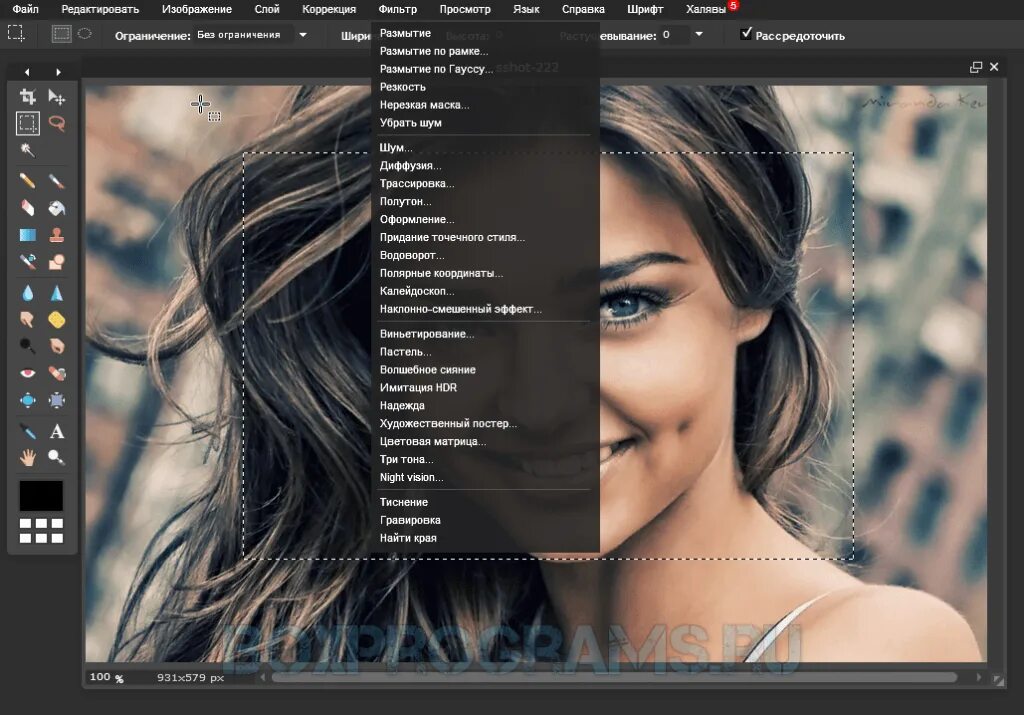Close the Фильтр menu
Viewport: 1024px width, 715px height.
click(397, 9)
